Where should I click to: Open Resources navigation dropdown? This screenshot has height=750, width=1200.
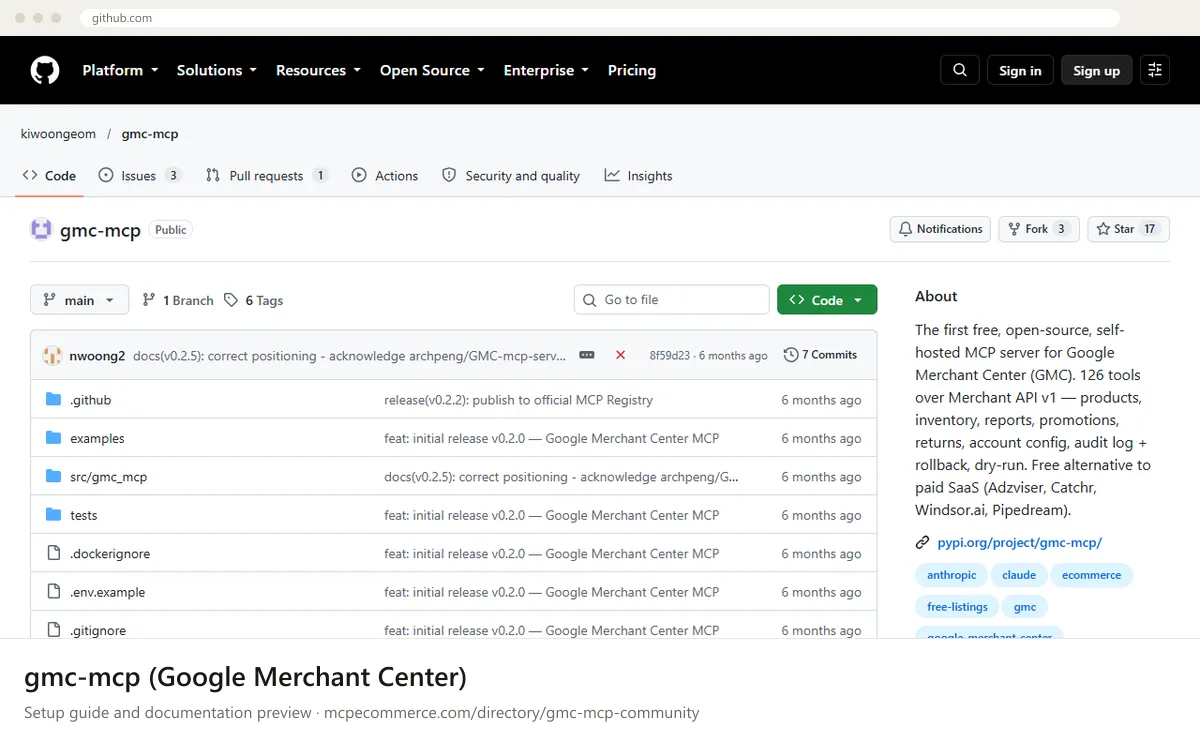click(x=318, y=70)
